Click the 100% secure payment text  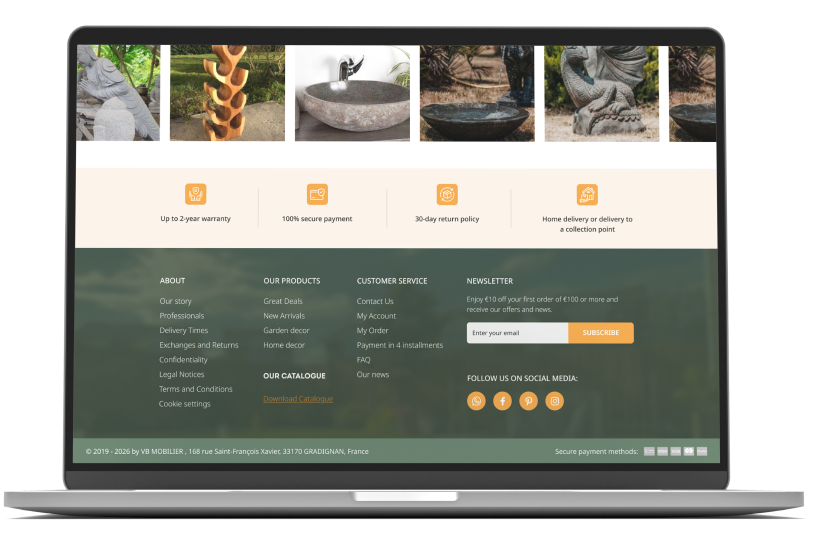pos(317,219)
